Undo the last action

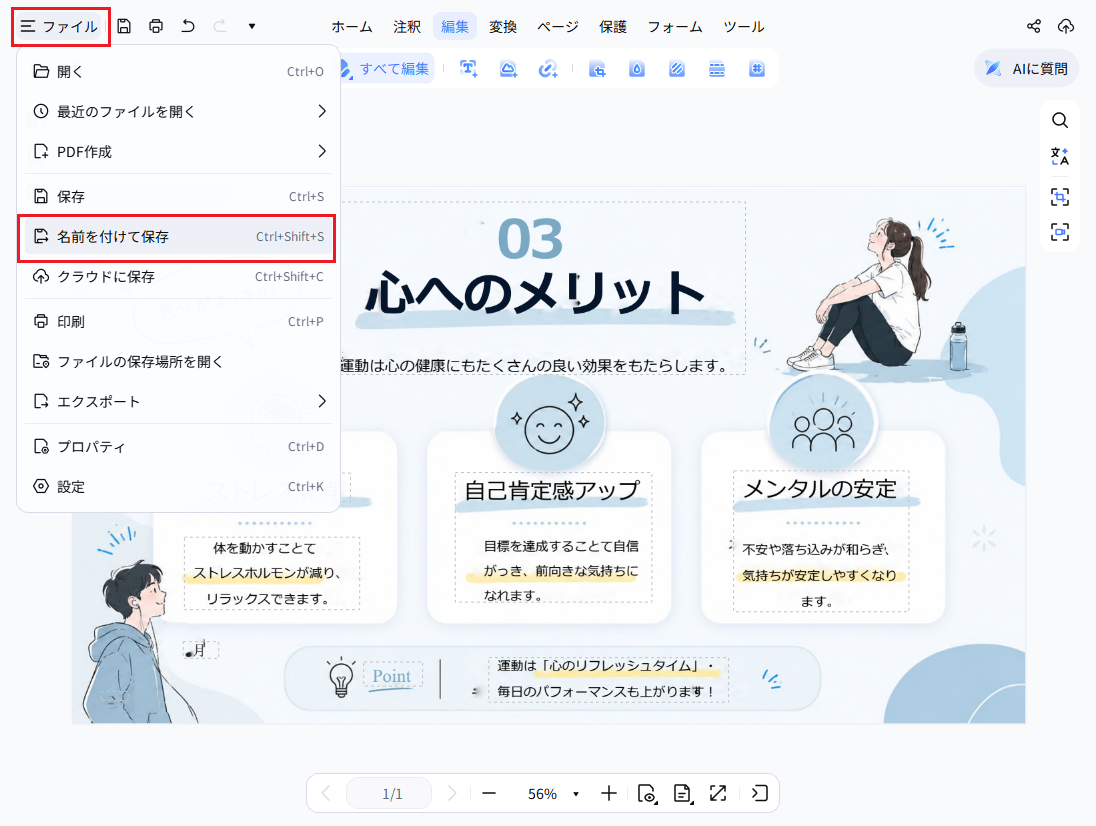[x=187, y=27]
